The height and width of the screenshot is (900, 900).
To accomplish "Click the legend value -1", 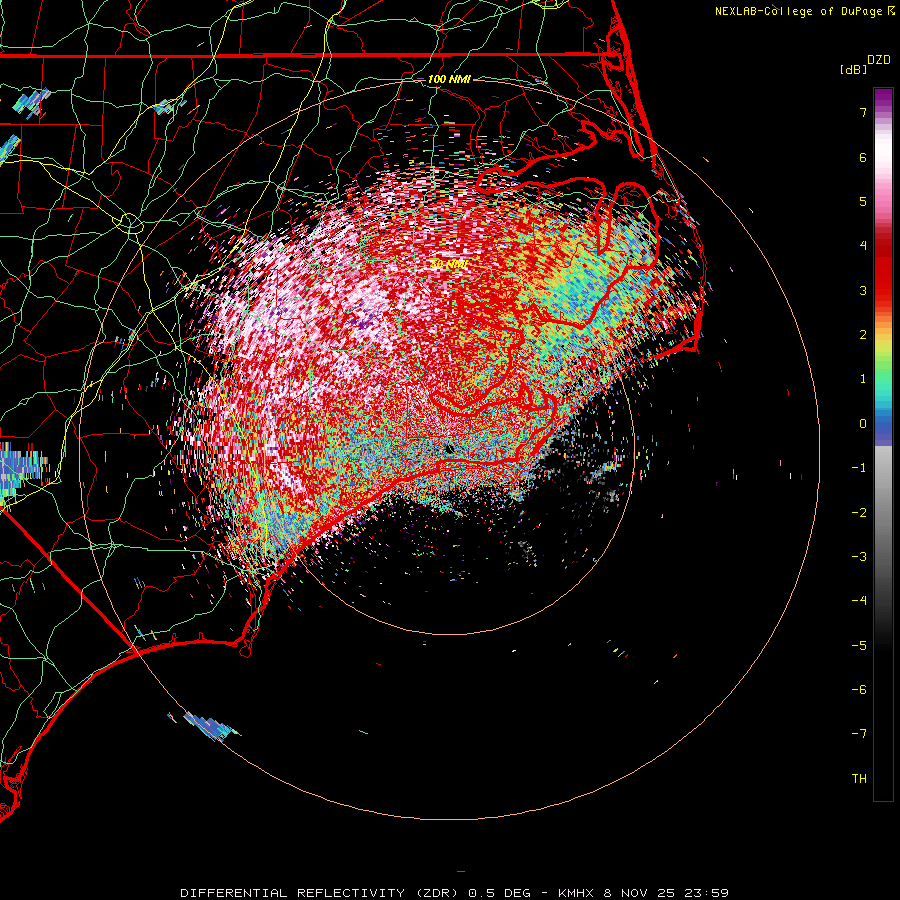I will [x=859, y=468].
